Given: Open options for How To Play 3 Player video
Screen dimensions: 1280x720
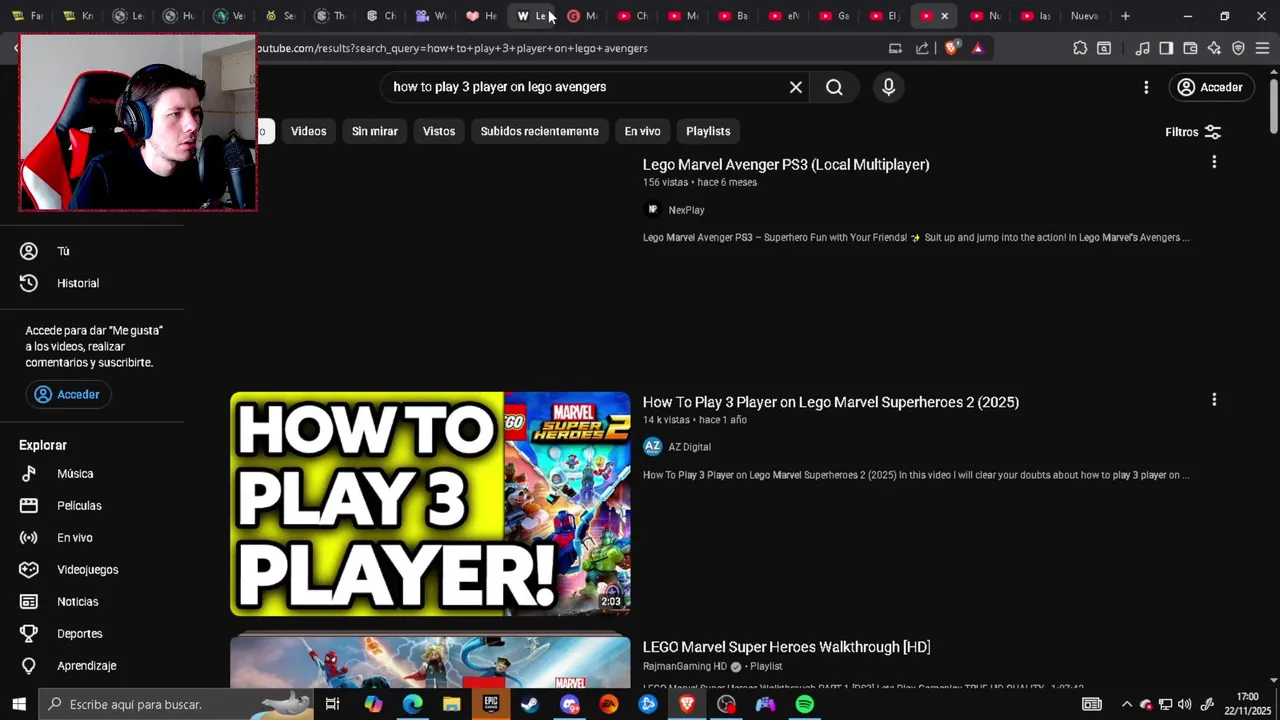Looking at the screenshot, I should [1214, 400].
